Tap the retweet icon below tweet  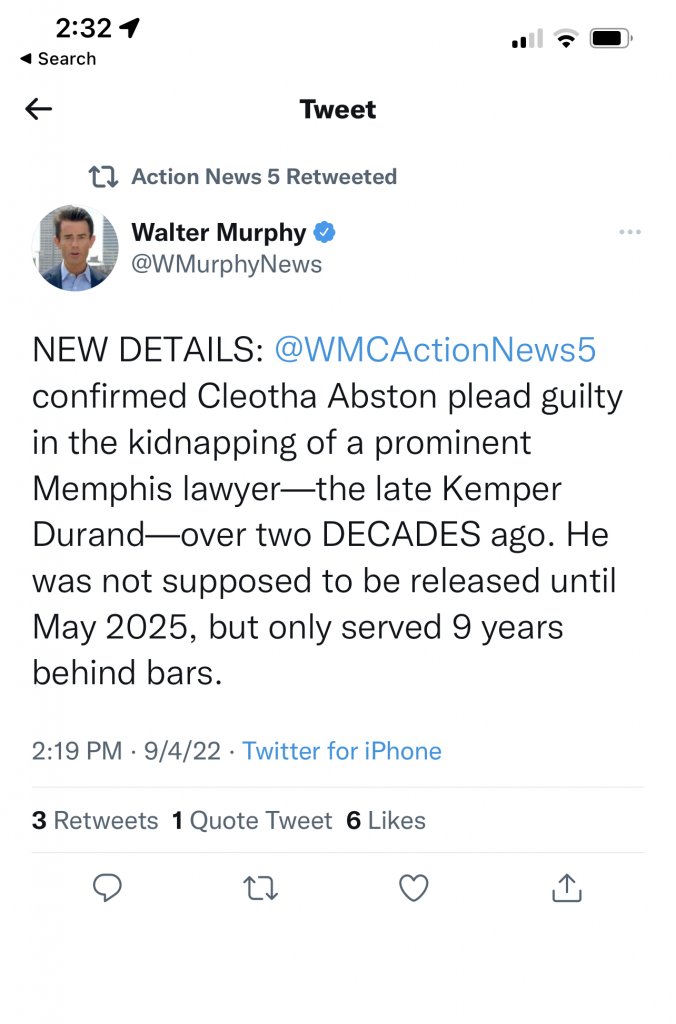[261, 887]
